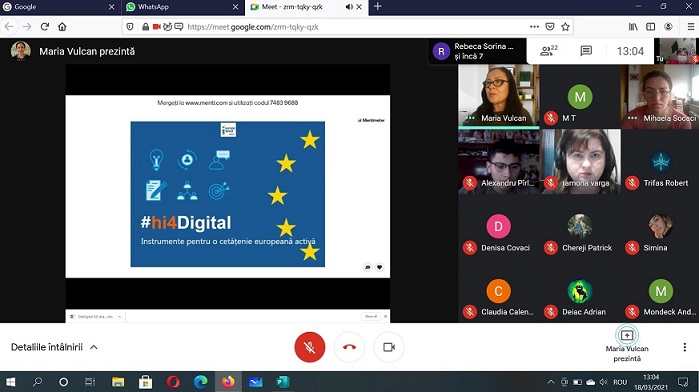Show hidden system tray icons chevron
Viewport: 699px width, 392px height.
[x=551, y=382]
